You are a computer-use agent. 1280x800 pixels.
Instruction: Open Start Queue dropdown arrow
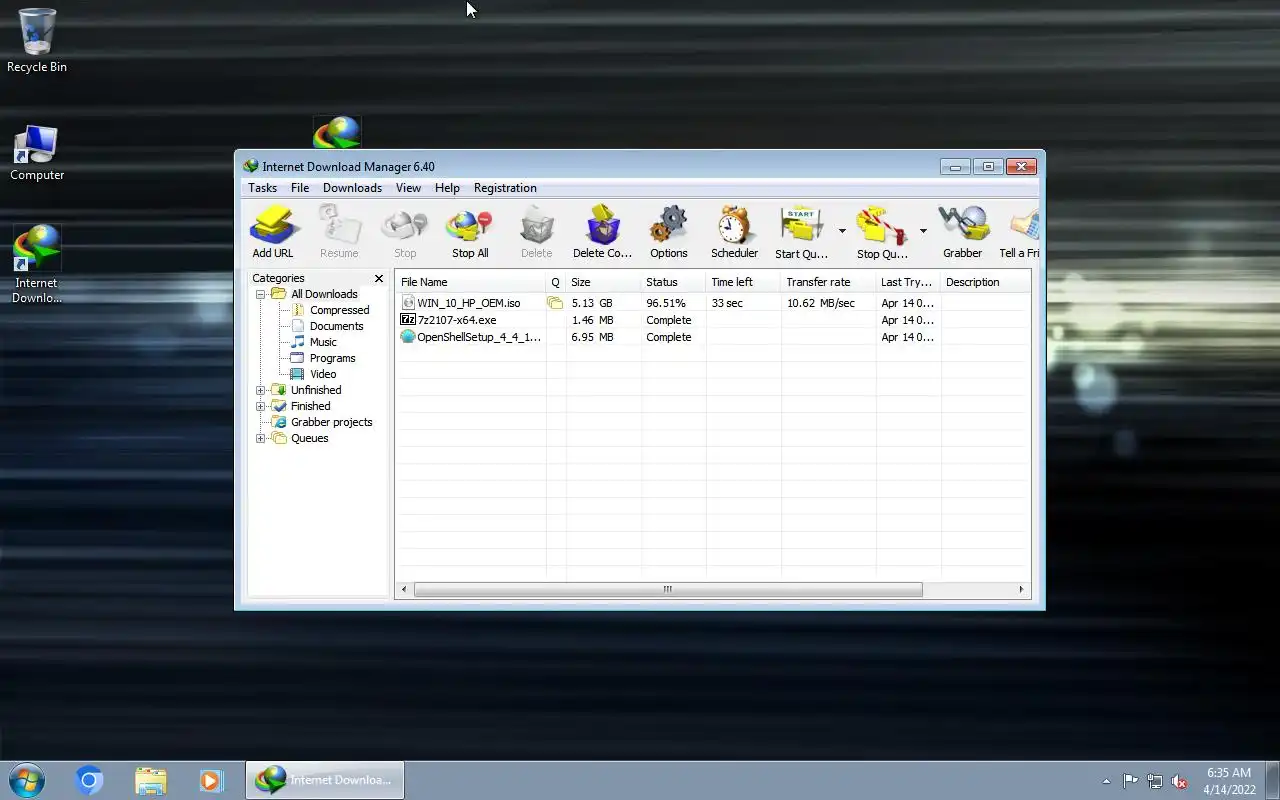click(842, 231)
